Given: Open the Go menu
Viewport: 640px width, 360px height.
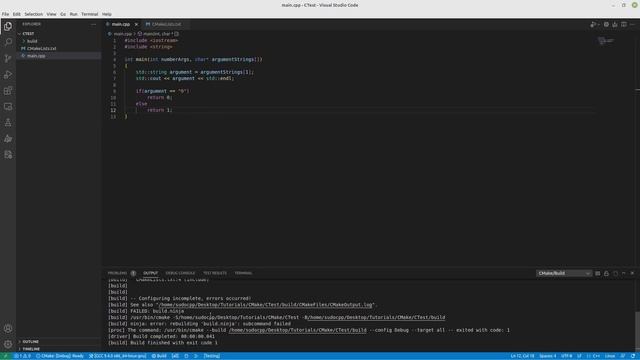Looking at the screenshot, I should coord(63,14).
